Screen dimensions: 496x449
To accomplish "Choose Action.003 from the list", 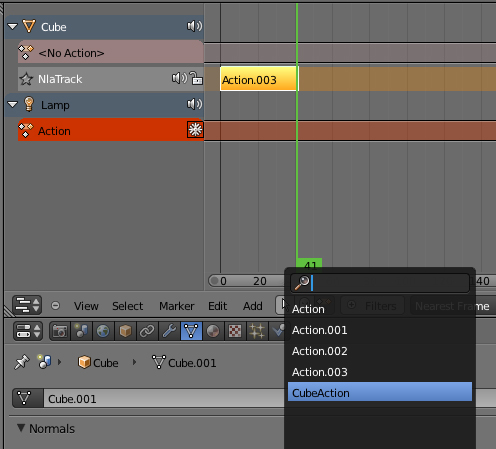I will point(380,372).
